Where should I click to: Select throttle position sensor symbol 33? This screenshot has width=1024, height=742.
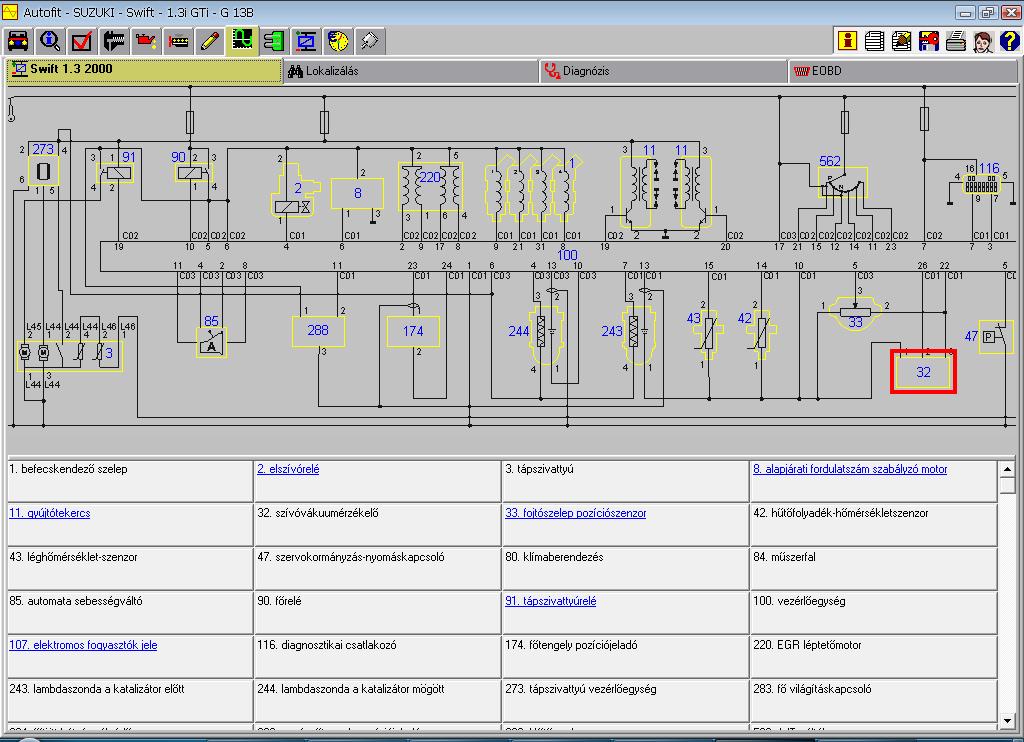(x=855, y=314)
